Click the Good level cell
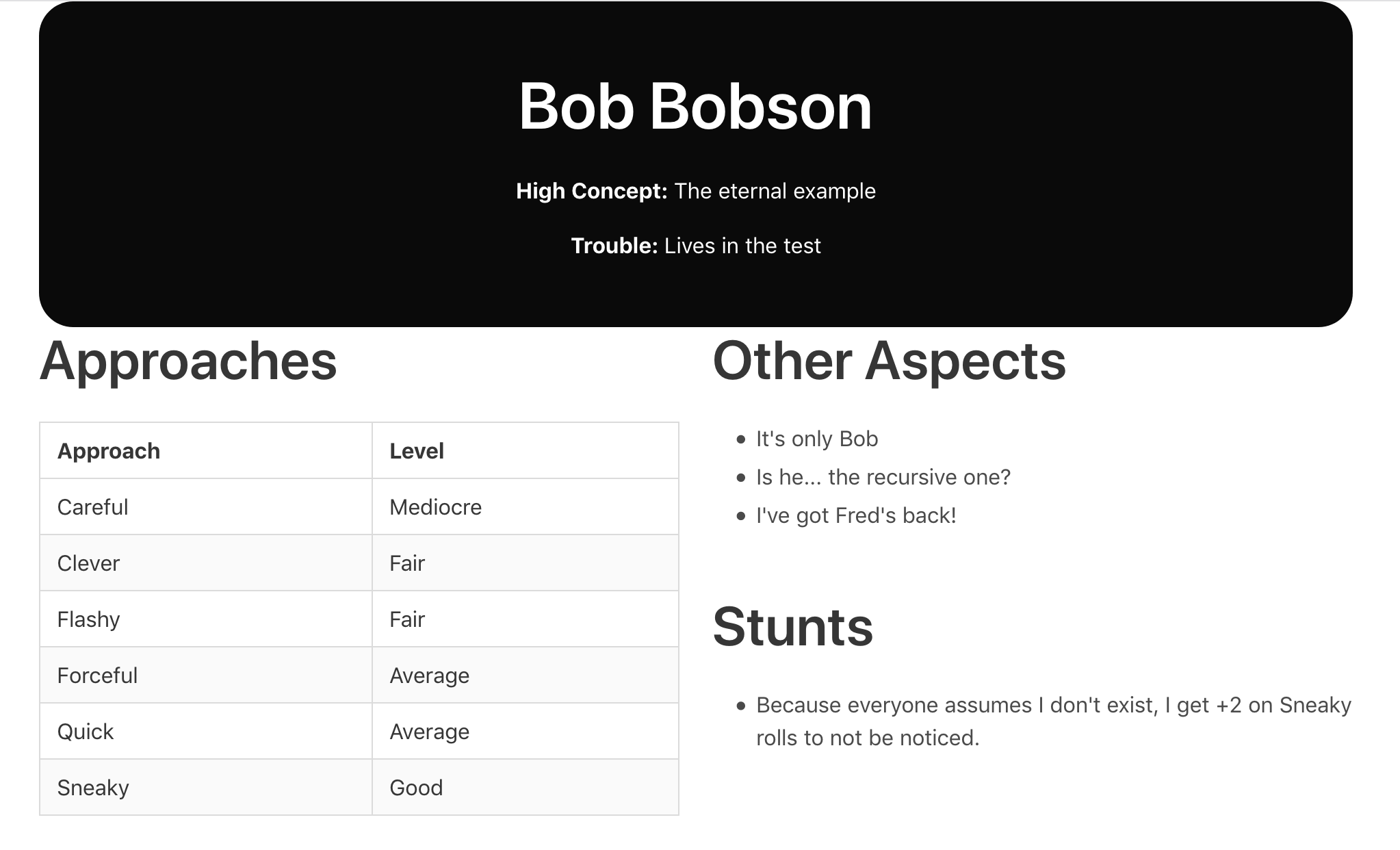 tap(416, 788)
